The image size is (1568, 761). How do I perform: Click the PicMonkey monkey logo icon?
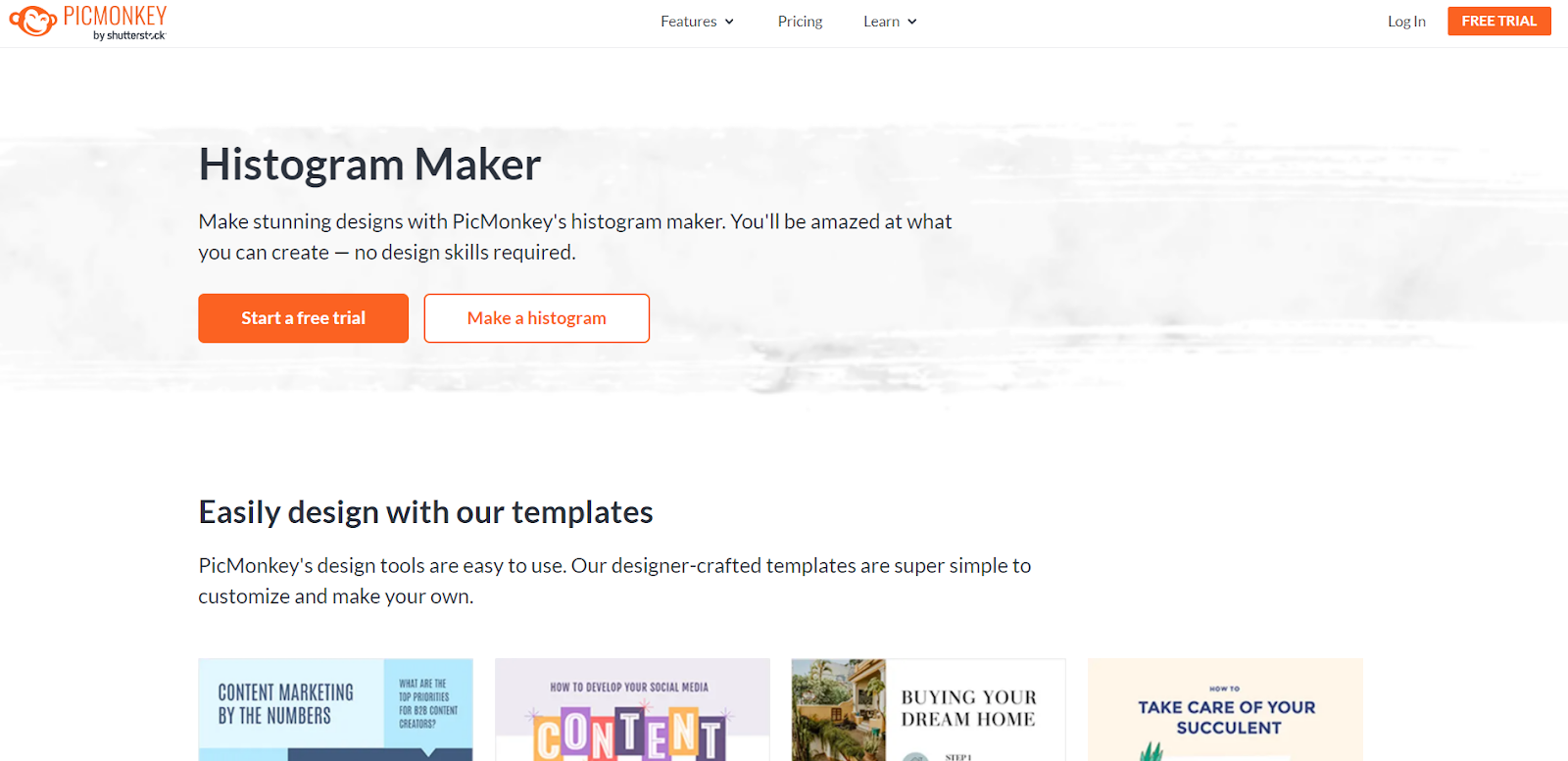(33, 21)
